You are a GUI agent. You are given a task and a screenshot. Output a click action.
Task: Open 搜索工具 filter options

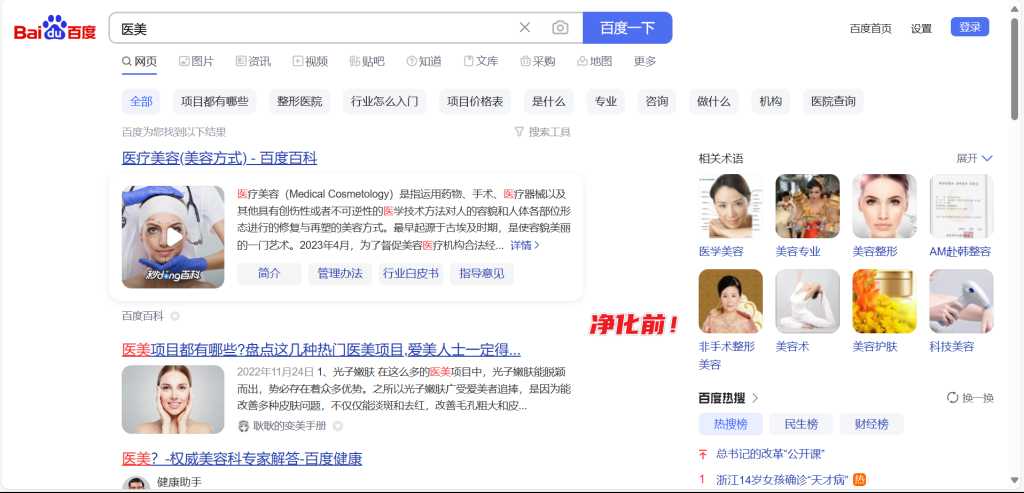(543, 132)
